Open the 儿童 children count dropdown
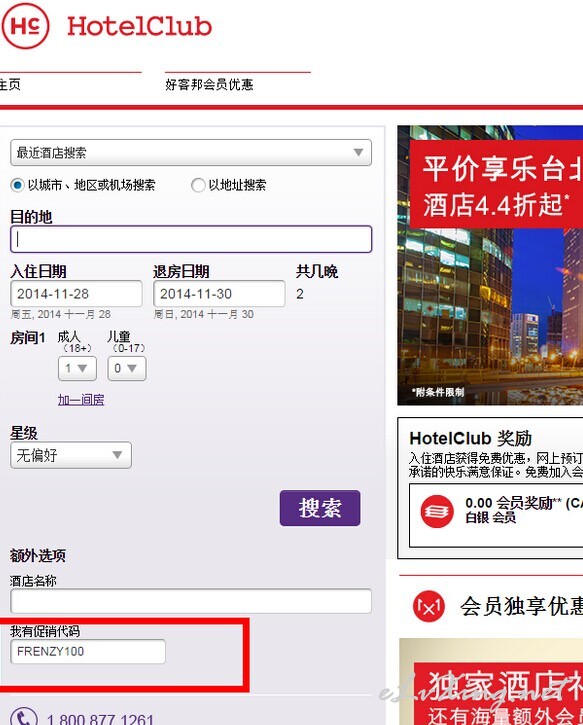Screen dimensions: 583x725 [x=127, y=369]
